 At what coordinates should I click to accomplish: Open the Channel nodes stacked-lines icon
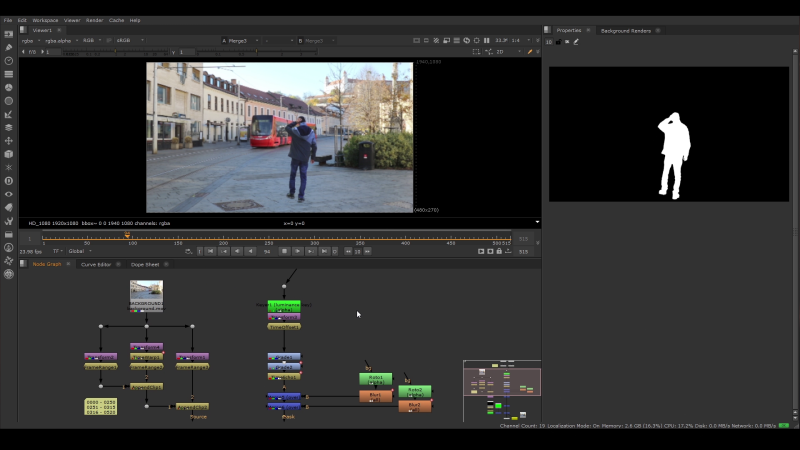pos(9,74)
